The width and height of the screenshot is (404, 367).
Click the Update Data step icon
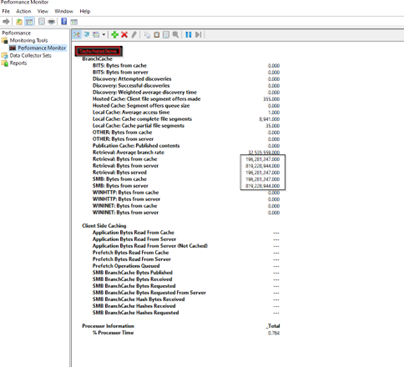[198, 34]
